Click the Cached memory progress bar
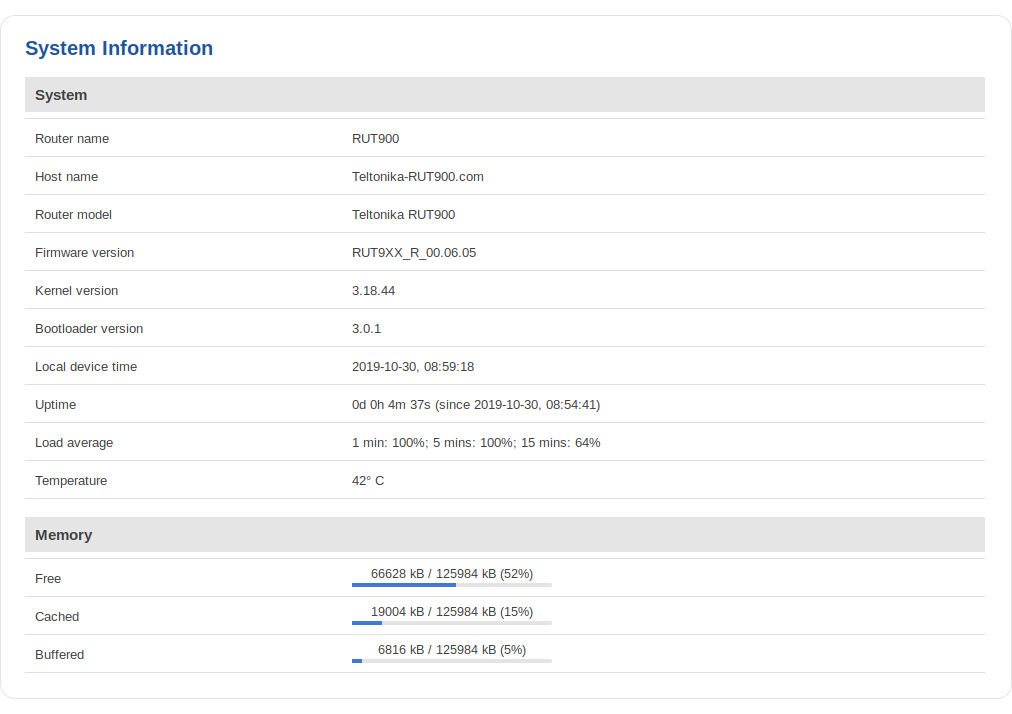 tap(451, 623)
